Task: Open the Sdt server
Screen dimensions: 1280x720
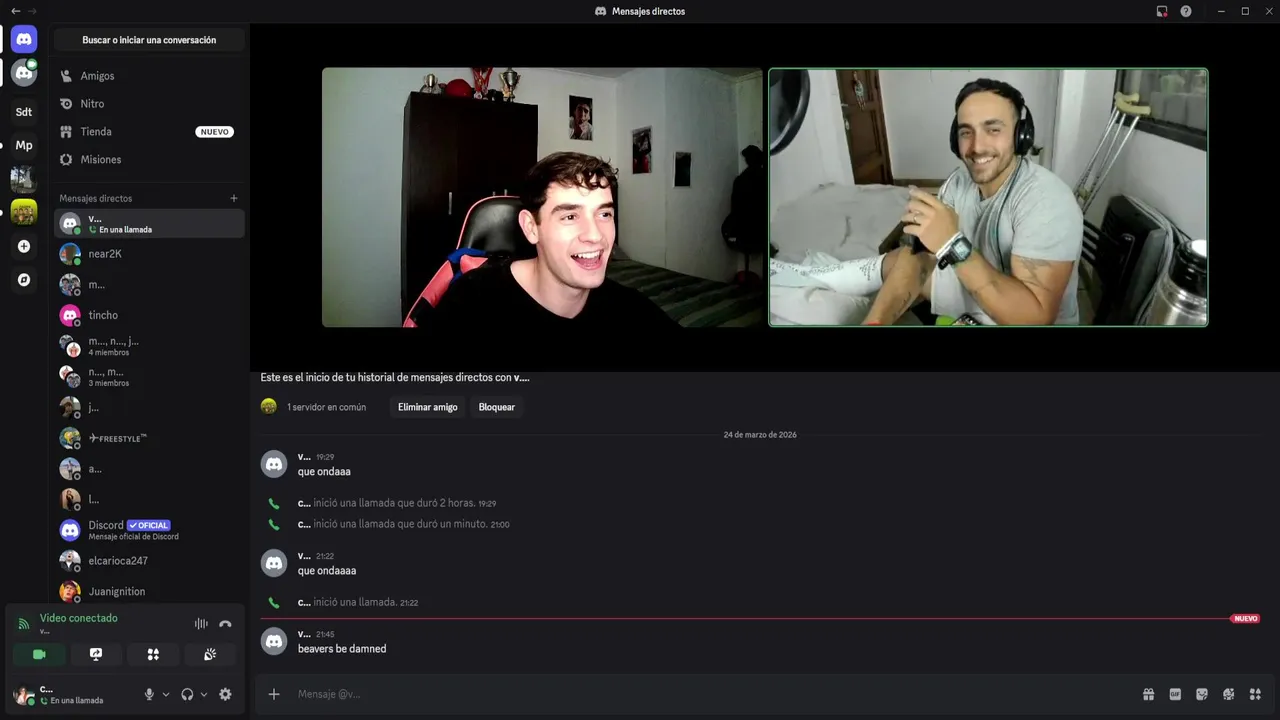Action: point(24,112)
